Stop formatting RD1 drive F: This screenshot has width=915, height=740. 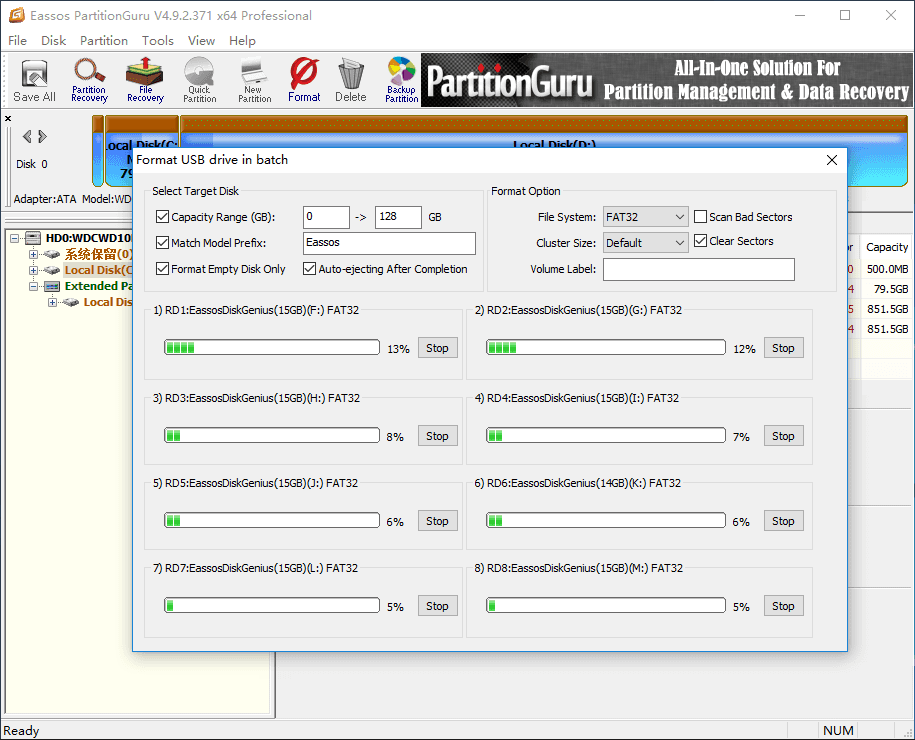[x=438, y=348]
